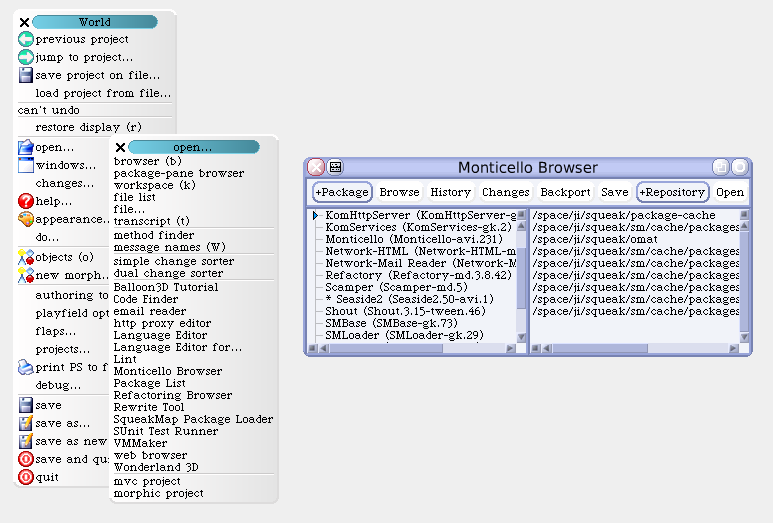Click repository list vertical scrollbar up arrow
The image size is (773, 523).
point(744,226)
